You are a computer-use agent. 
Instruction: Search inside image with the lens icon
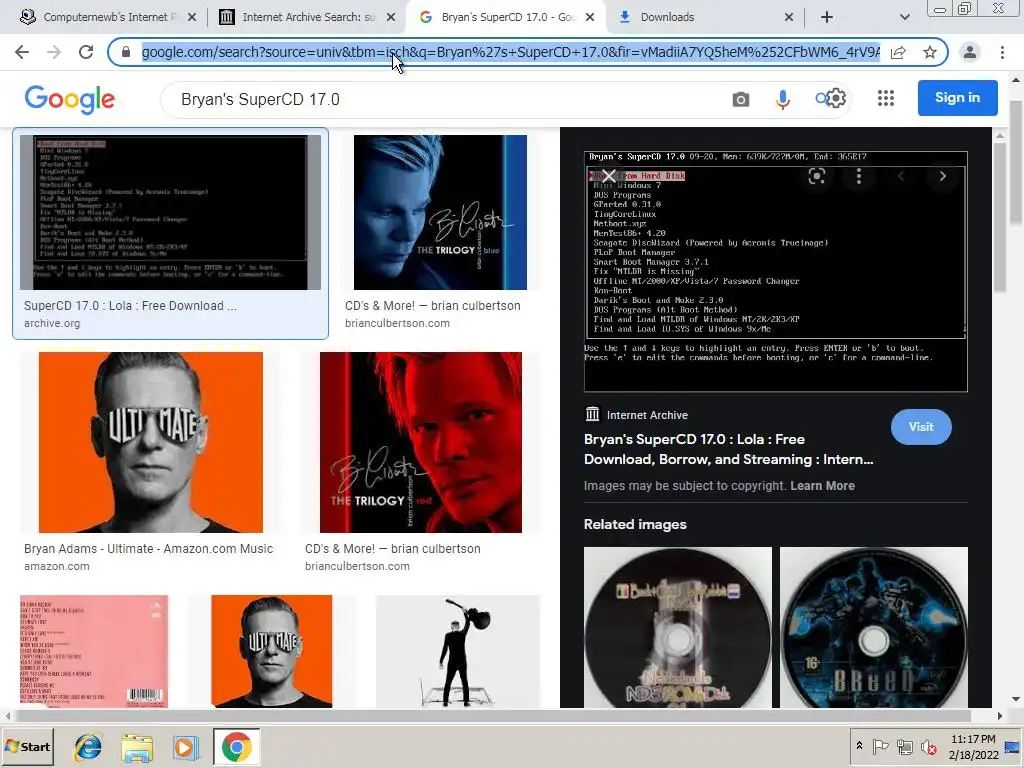[816, 176]
